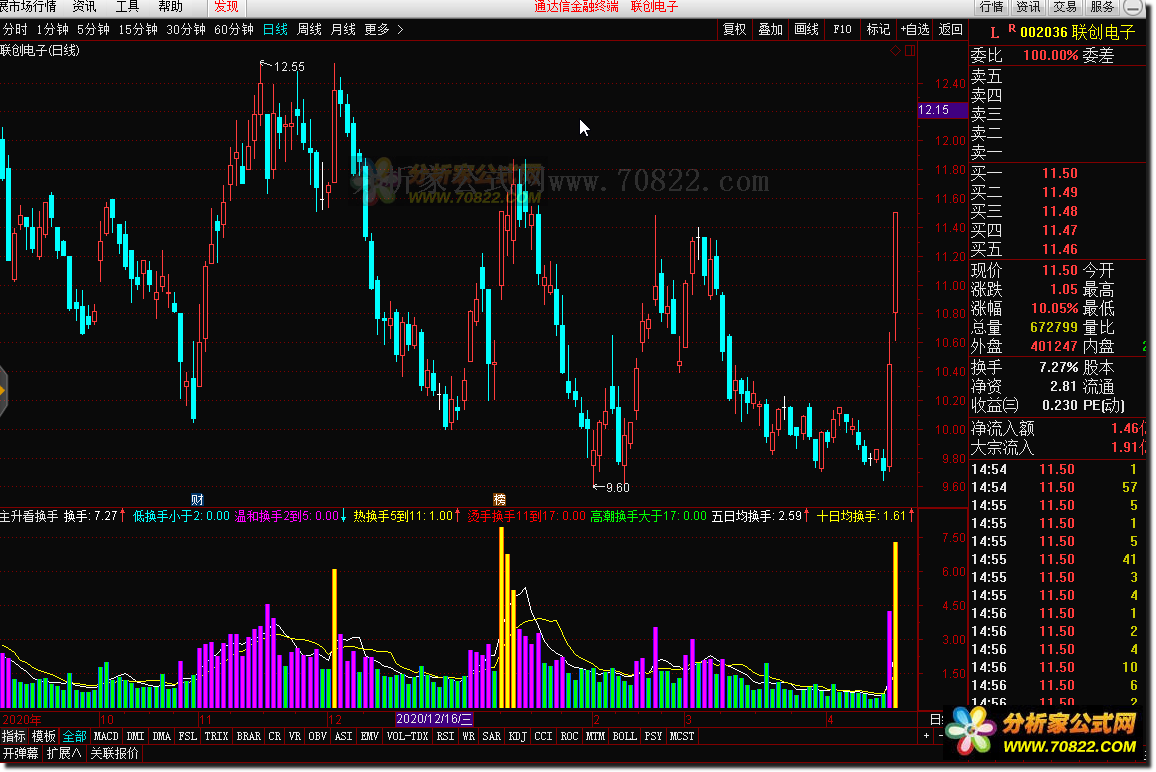Viewport: 1156px width, 772px height.
Task: Expand the 更多 timeframe options
Action: (x=377, y=29)
